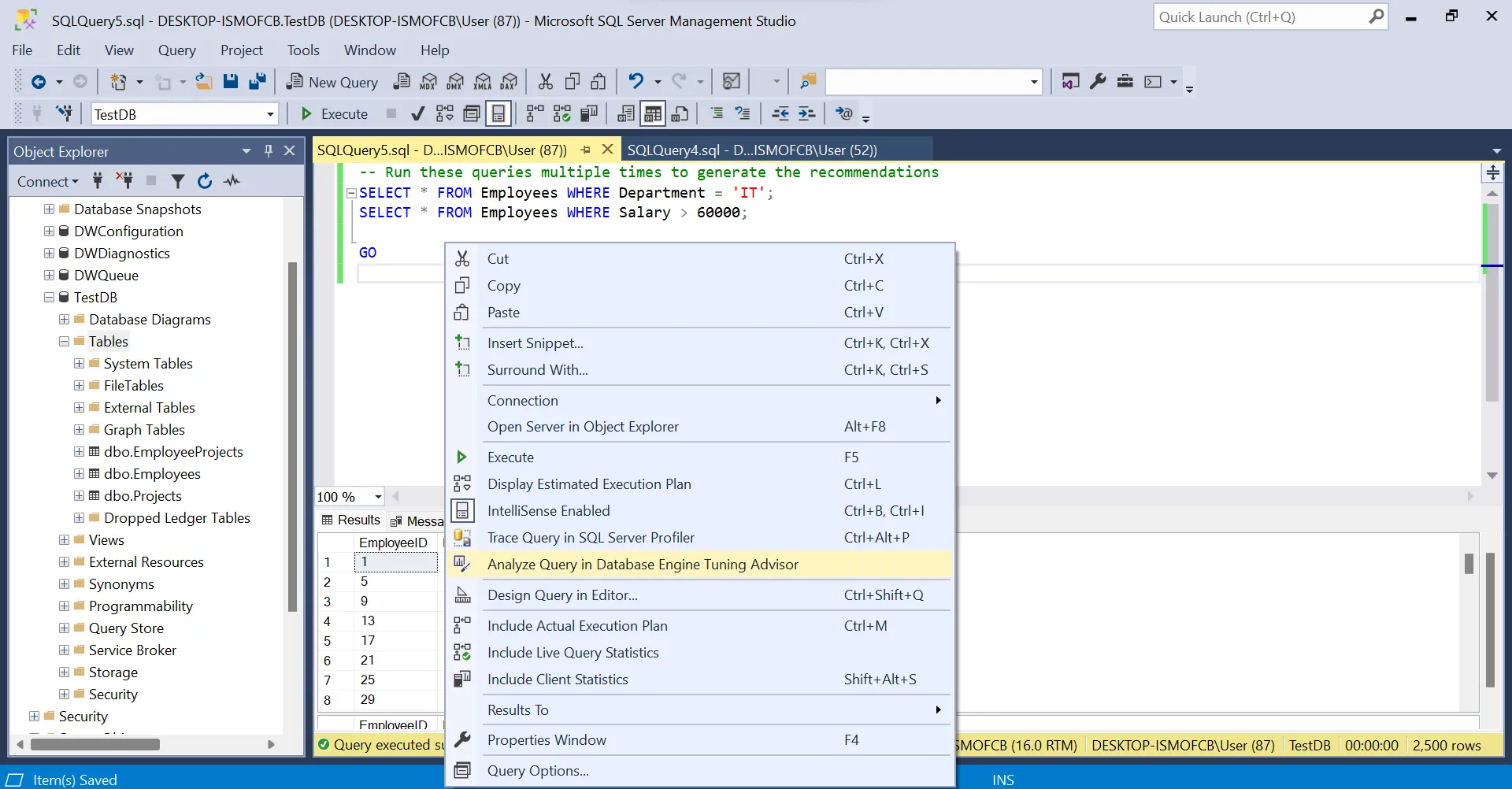1512x789 pixels.
Task: Toggle the IntelliSense Enabled toolbar button
Action: tap(498, 114)
